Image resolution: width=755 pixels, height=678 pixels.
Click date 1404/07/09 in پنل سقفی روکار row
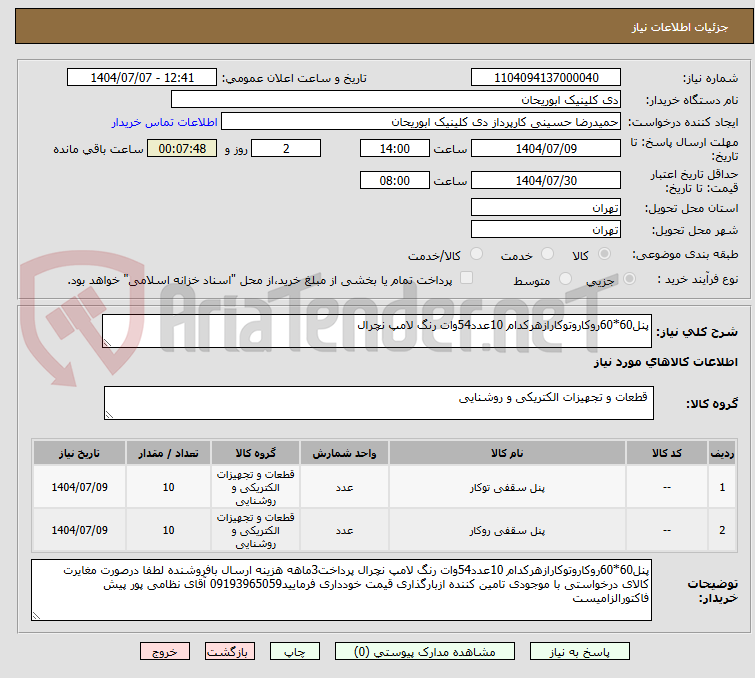pos(79,530)
